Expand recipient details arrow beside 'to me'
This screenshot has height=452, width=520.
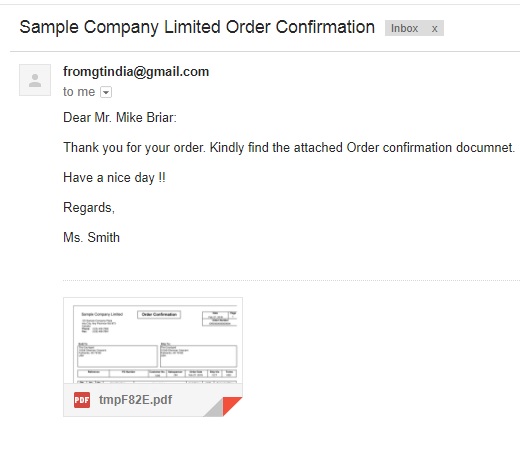pos(106,92)
